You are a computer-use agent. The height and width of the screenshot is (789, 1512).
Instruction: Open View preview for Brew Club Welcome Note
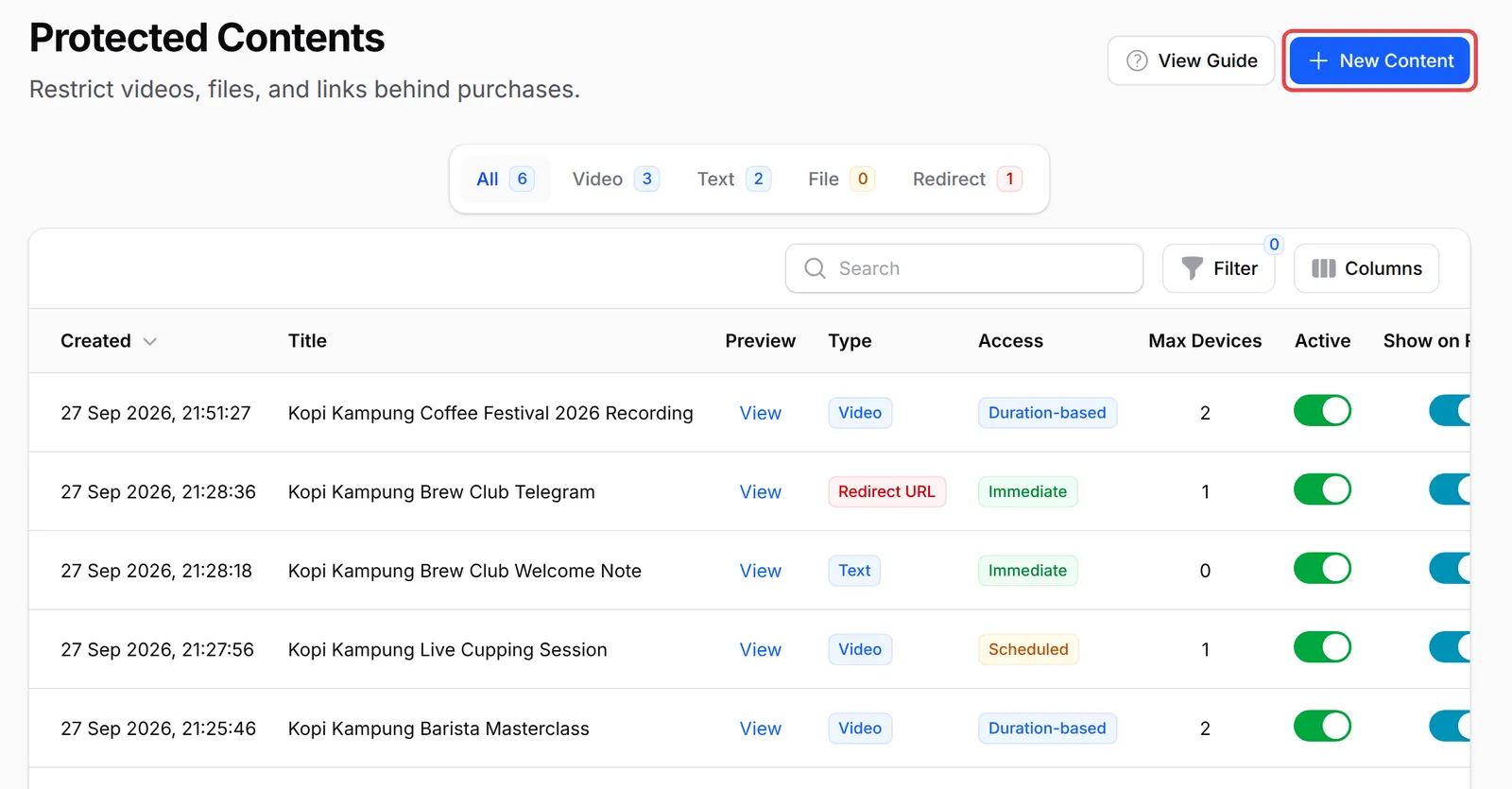tap(760, 571)
